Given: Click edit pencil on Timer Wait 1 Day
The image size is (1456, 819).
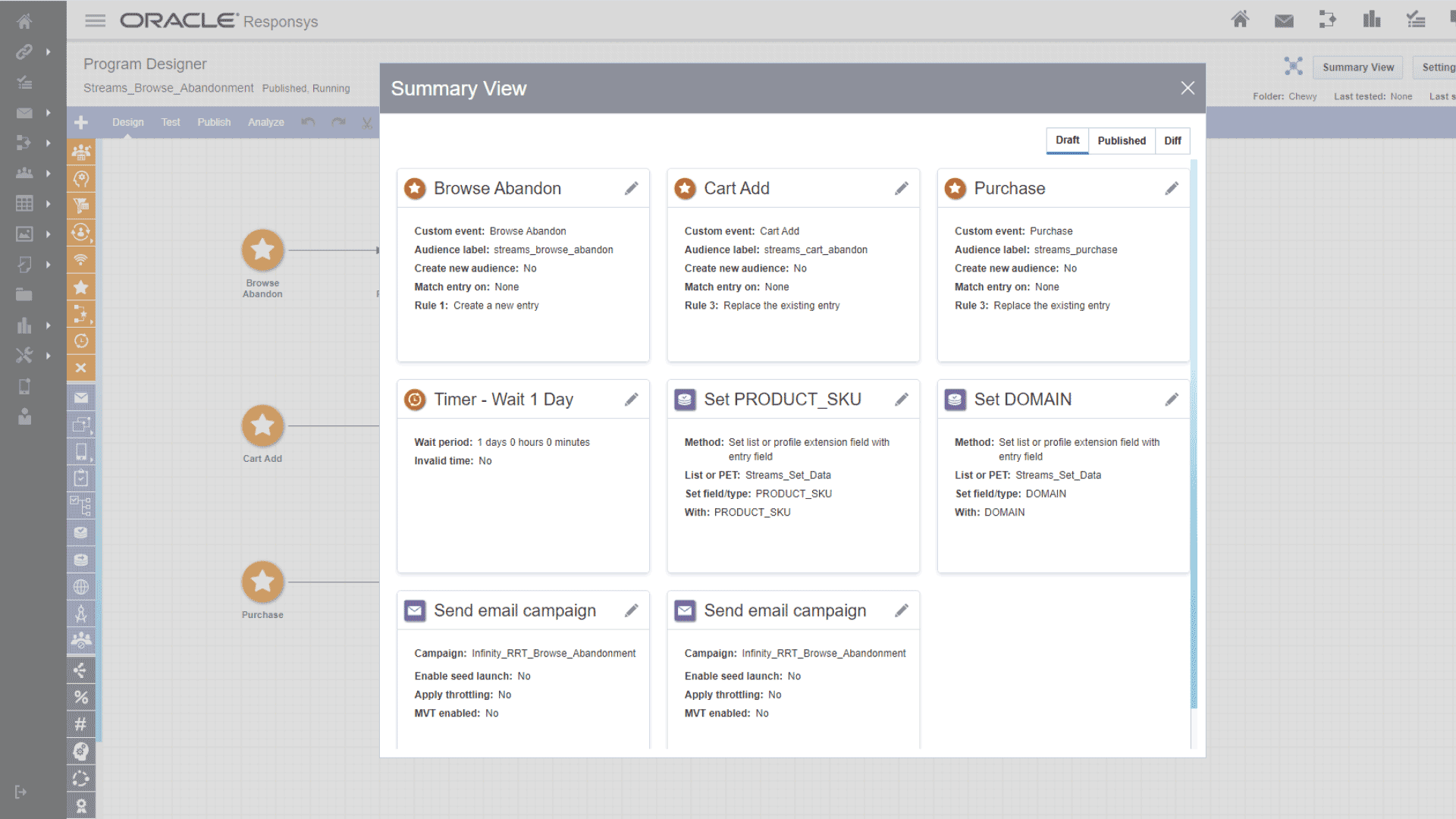Looking at the screenshot, I should pos(632,399).
